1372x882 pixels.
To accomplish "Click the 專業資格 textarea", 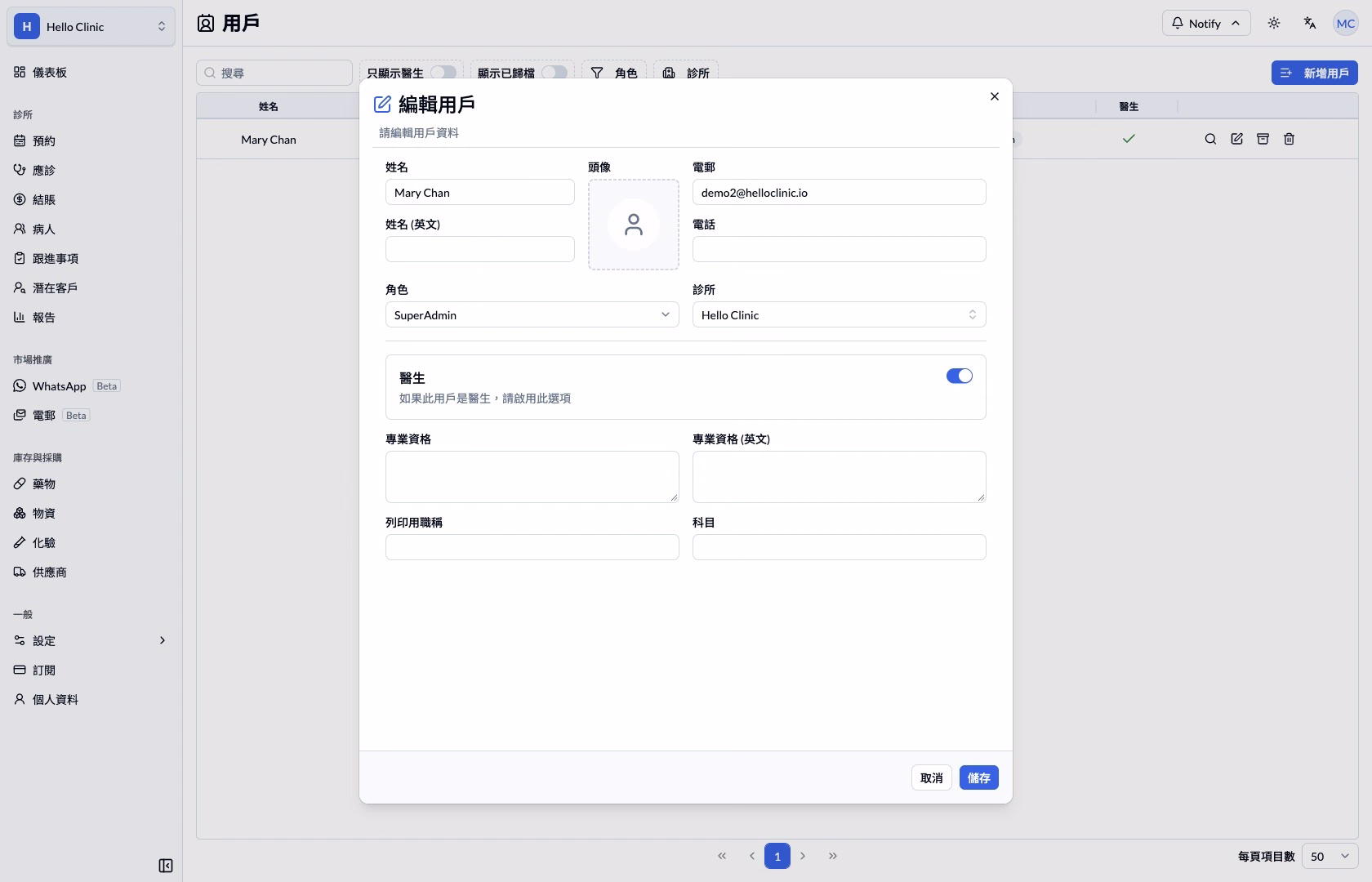I will tap(532, 476).
